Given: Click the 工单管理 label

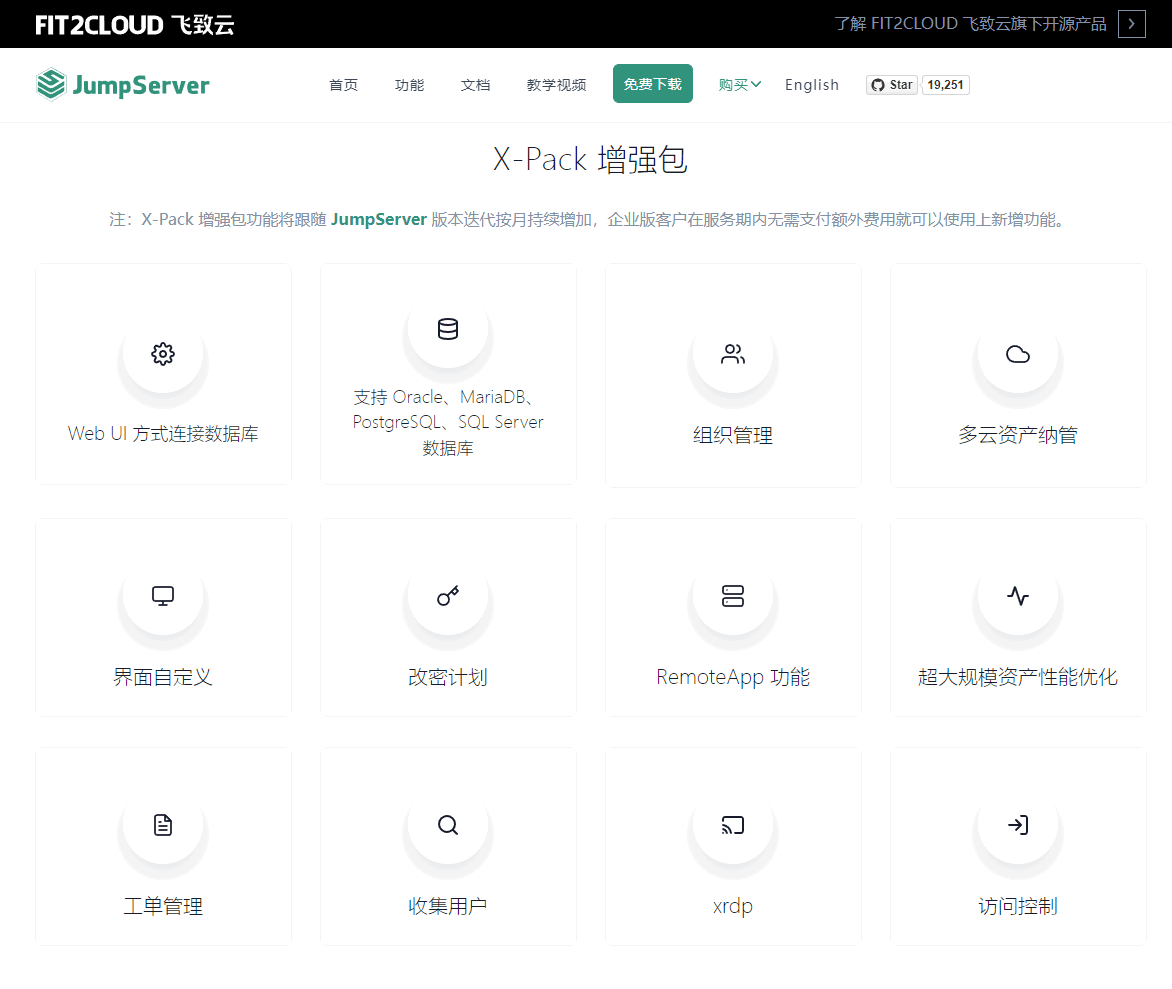Looking at the screenshot, I should (163, 906).
